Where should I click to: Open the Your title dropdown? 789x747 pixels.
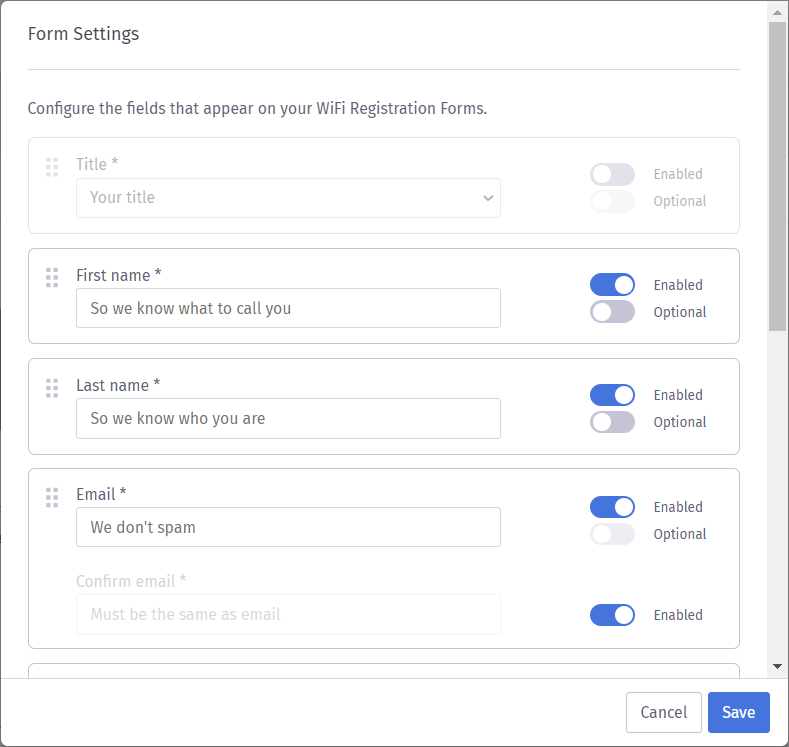coord(288,198)
